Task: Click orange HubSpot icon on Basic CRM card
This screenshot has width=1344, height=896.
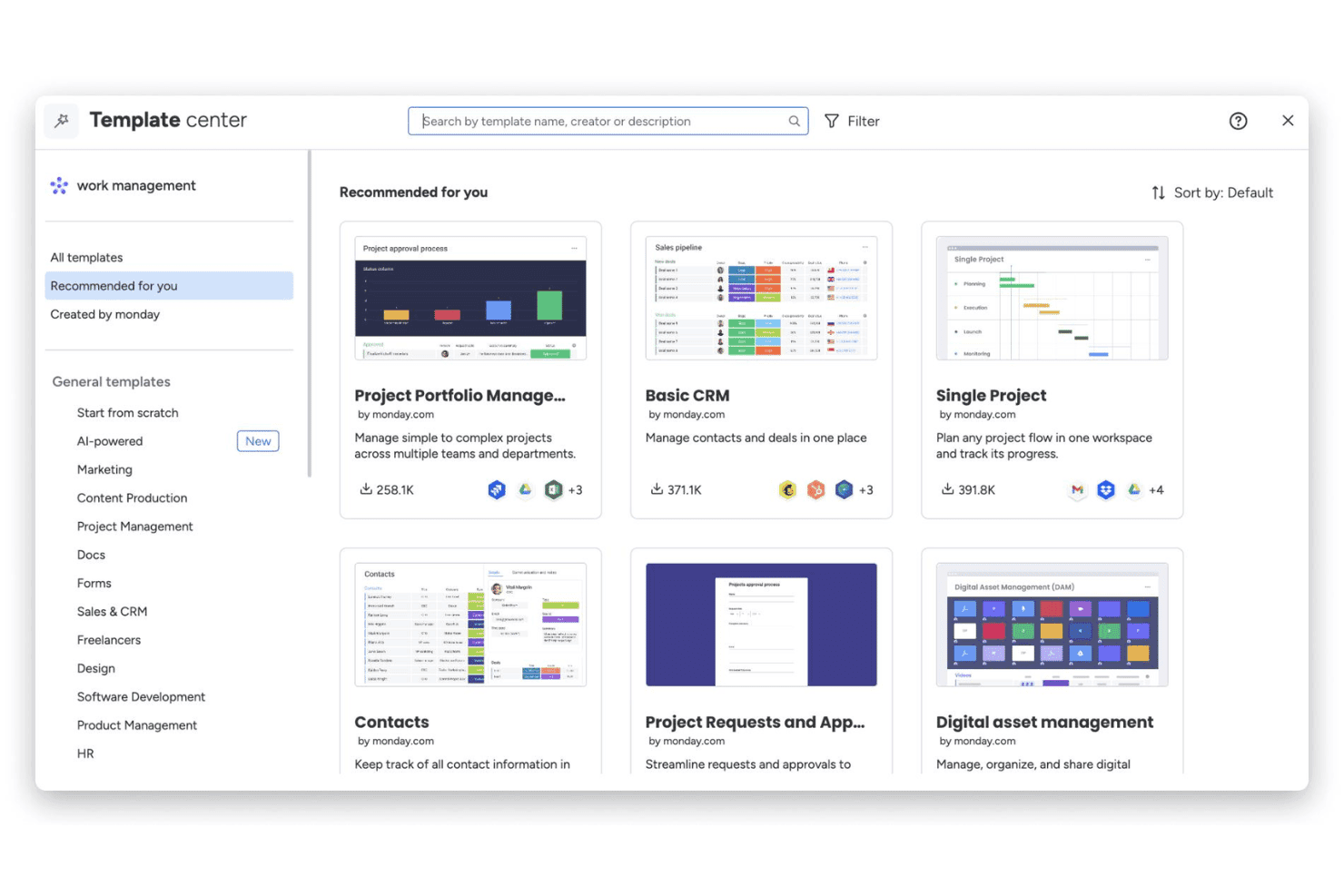Action: click(x=815, y=489)
